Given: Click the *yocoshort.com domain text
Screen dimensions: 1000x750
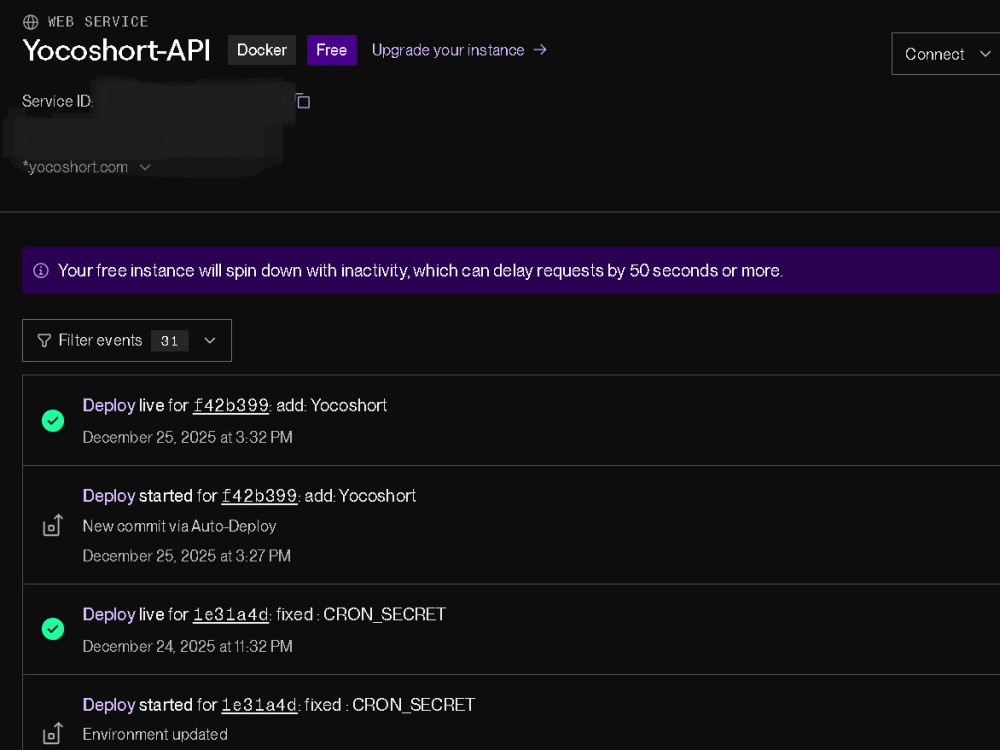Looking at the screenshot, I should pyautogui.click(x=75, y=167).
